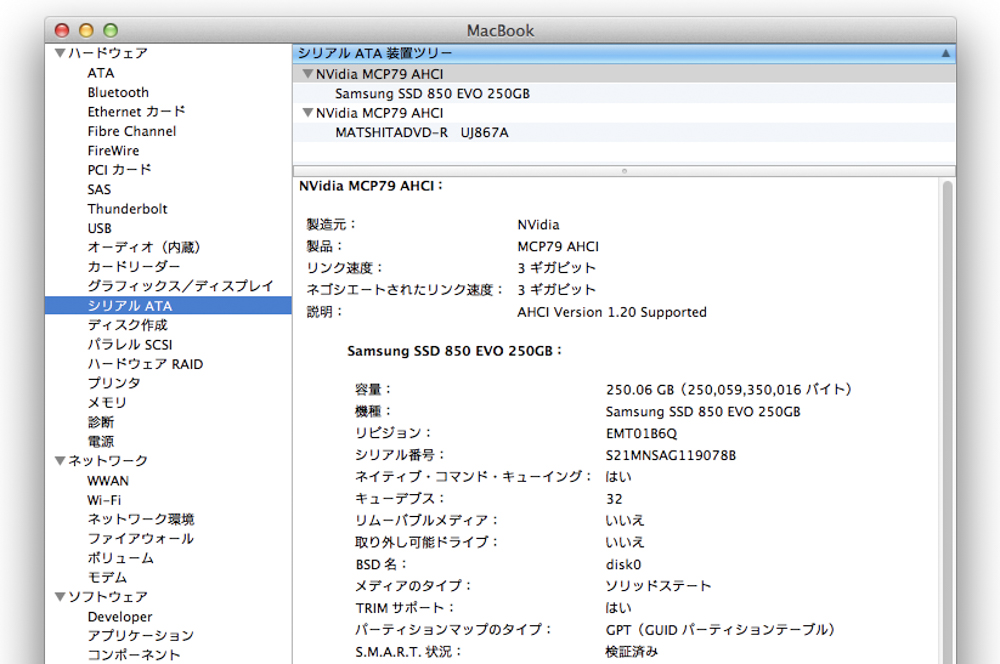Click AHCI Version 1.20 Supported text
This screenshot has width=1000, height=664.
click(x=612, y=313)
